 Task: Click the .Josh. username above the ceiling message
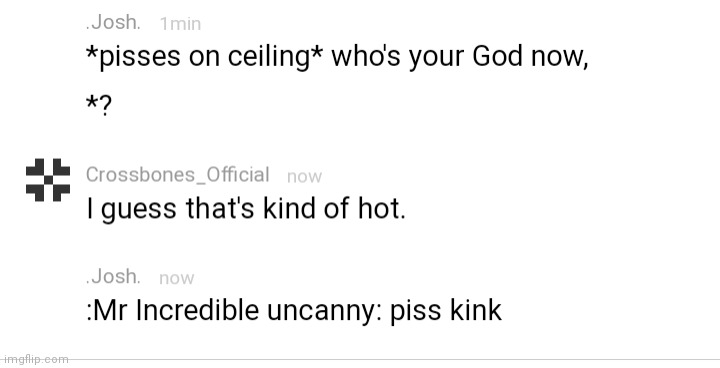click(113, 22)
